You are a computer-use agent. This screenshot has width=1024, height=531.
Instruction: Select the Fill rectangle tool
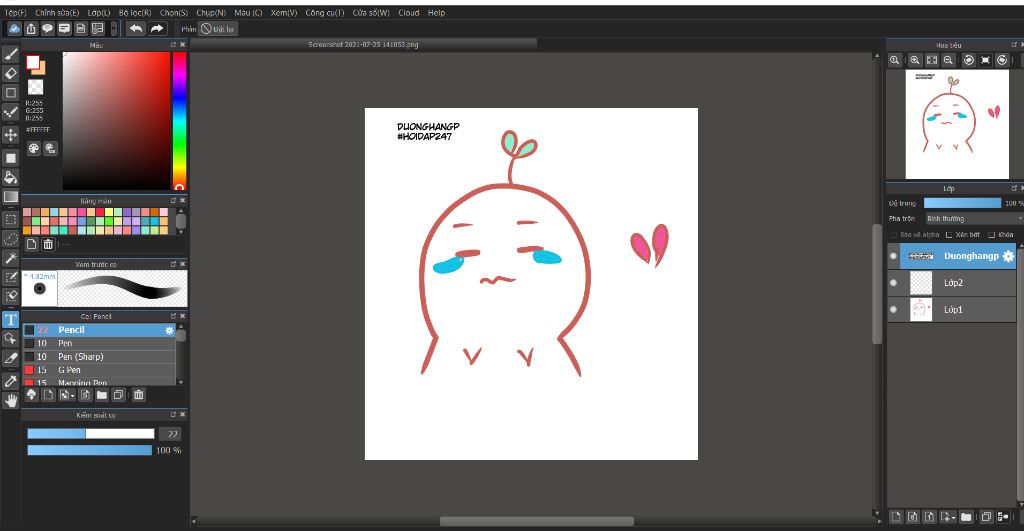[x=10, y=158]
